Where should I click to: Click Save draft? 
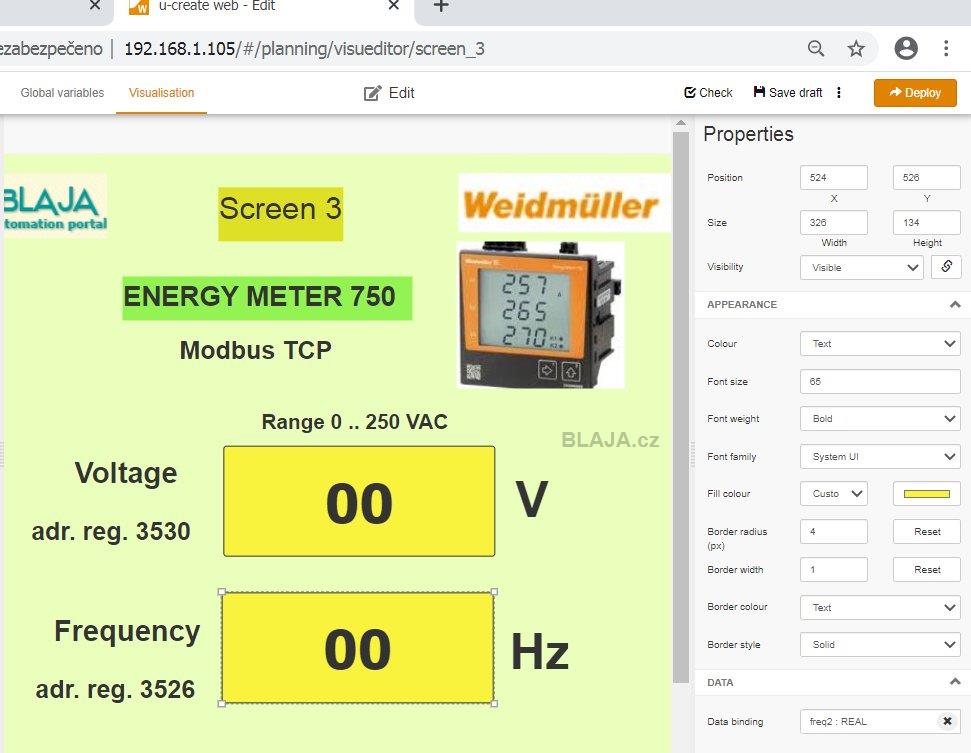coord(788,93)
